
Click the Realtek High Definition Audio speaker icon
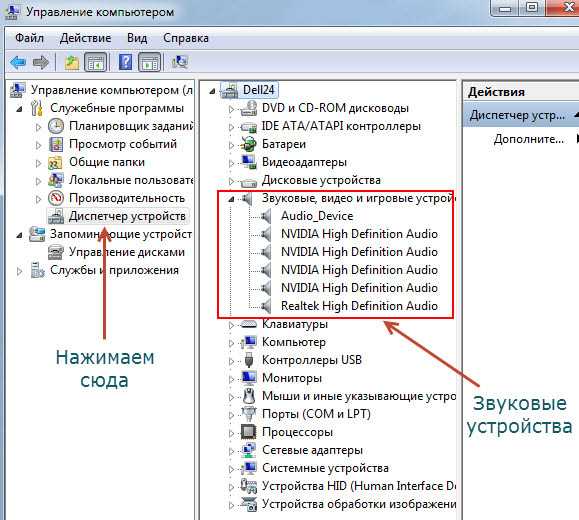coord(265,306)
